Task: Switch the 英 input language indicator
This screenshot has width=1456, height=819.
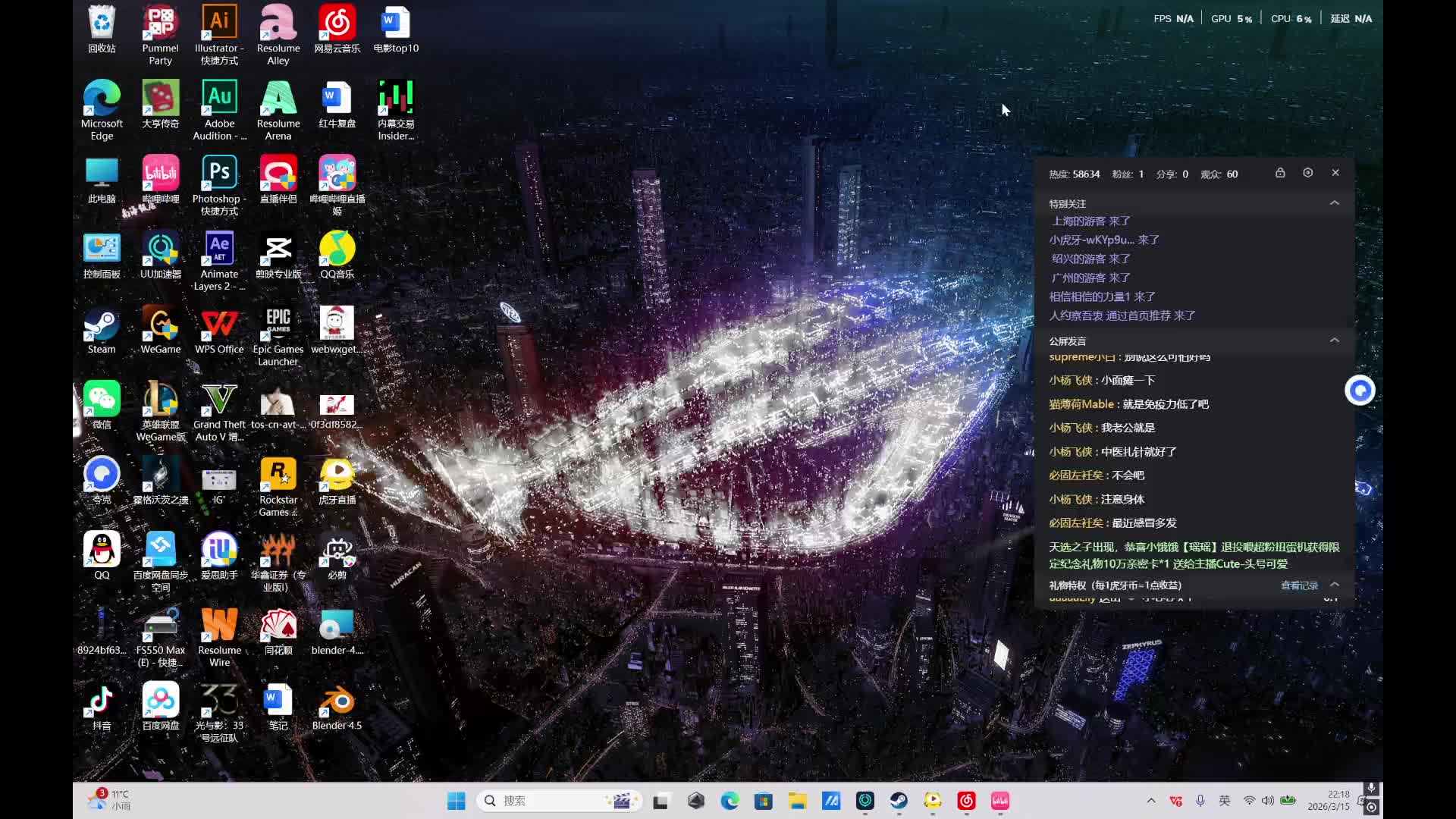Action: (1225, 801)
